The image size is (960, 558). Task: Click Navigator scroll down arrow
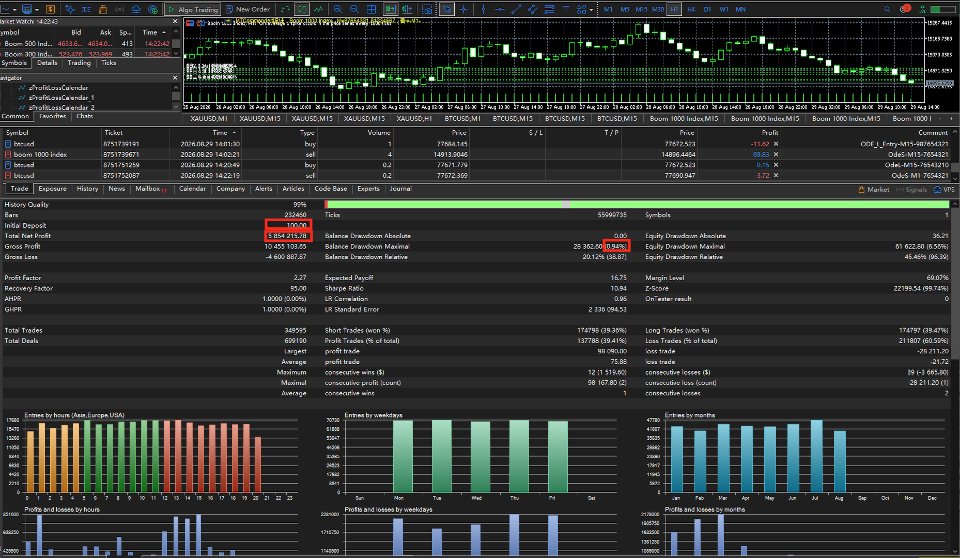176,107
